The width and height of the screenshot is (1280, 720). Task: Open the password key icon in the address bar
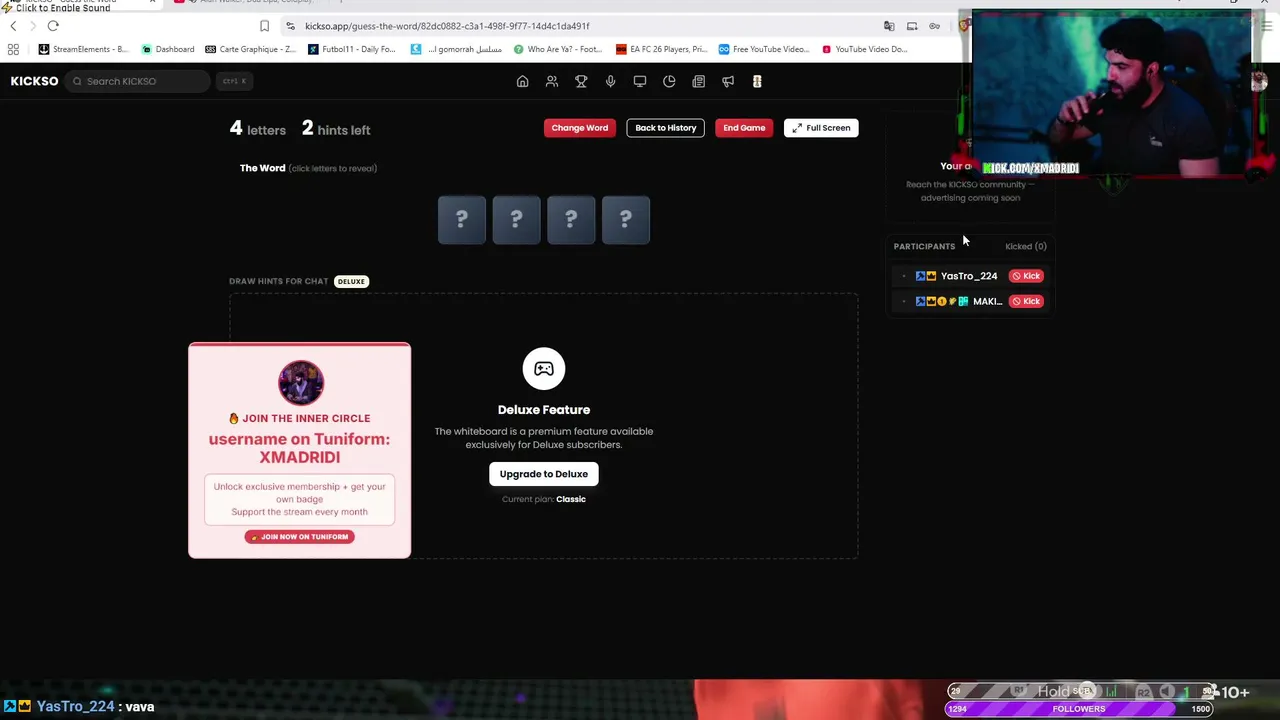pos(935,26)
